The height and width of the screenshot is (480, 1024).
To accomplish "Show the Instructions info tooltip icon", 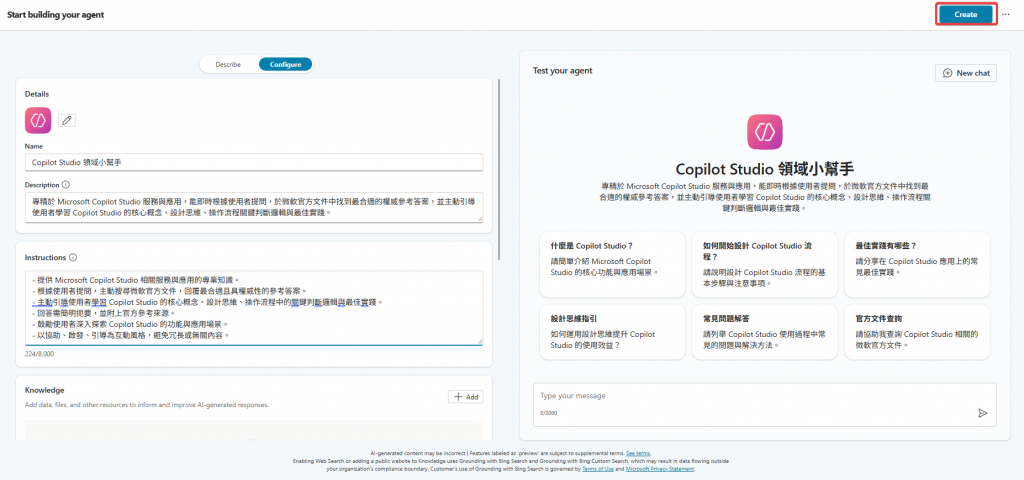I will [x=72, y=257].
